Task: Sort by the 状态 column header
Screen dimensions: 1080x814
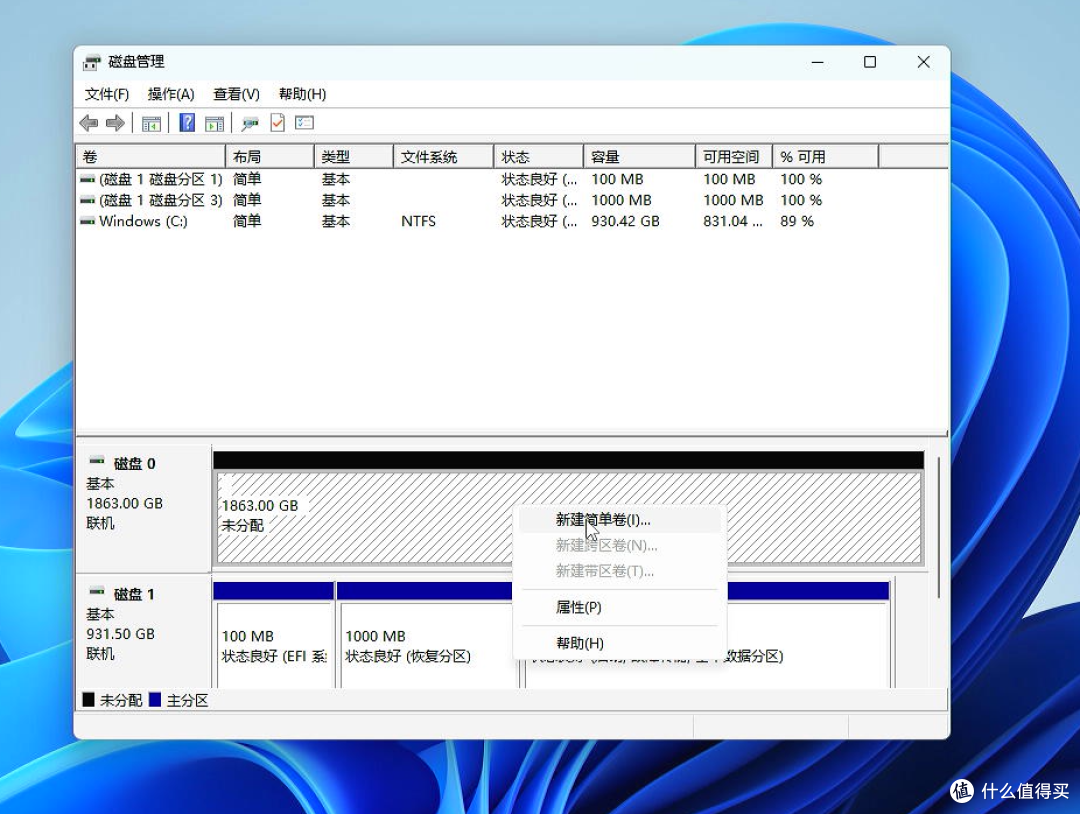Action: coord(539,157)
